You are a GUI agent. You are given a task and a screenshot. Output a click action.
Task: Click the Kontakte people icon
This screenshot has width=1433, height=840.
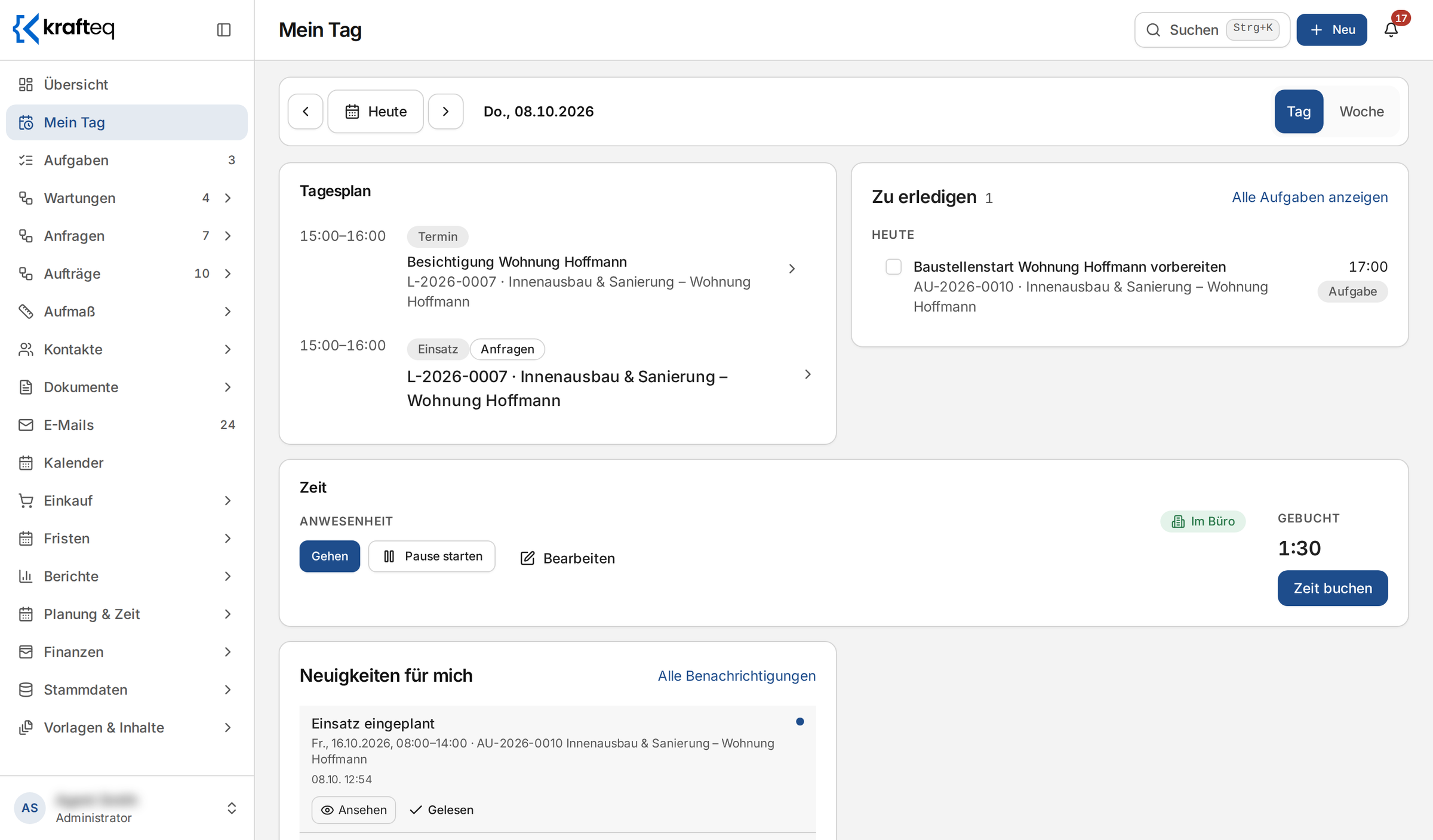click(26, 349)
